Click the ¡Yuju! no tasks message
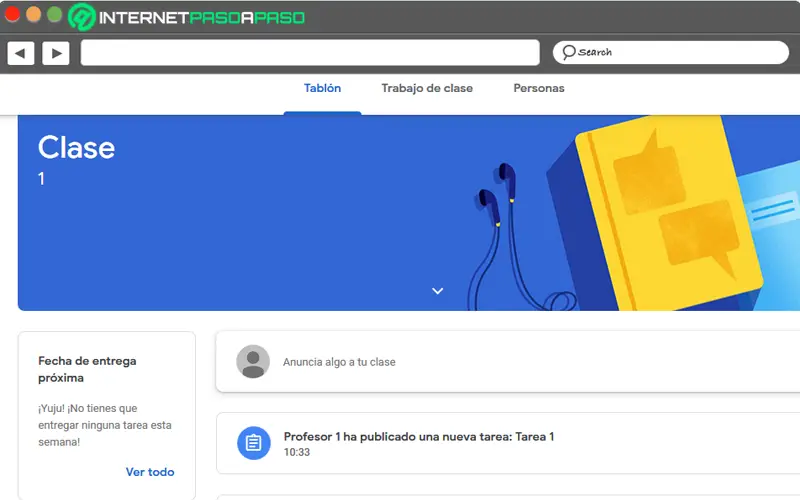Viewport: 800px width, 500px height. [x=105, y=425]
